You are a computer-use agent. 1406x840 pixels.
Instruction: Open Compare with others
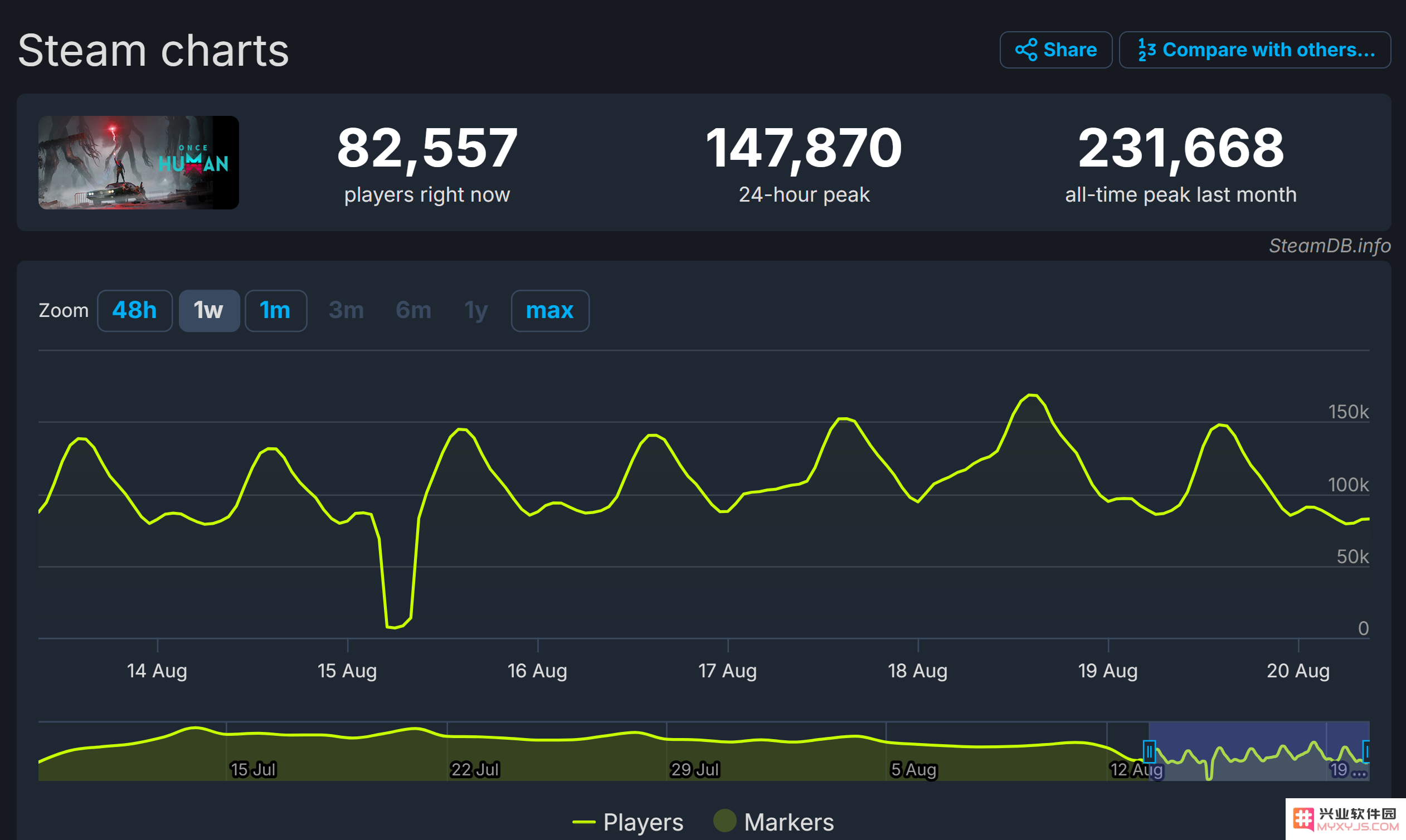[1255, 50]
